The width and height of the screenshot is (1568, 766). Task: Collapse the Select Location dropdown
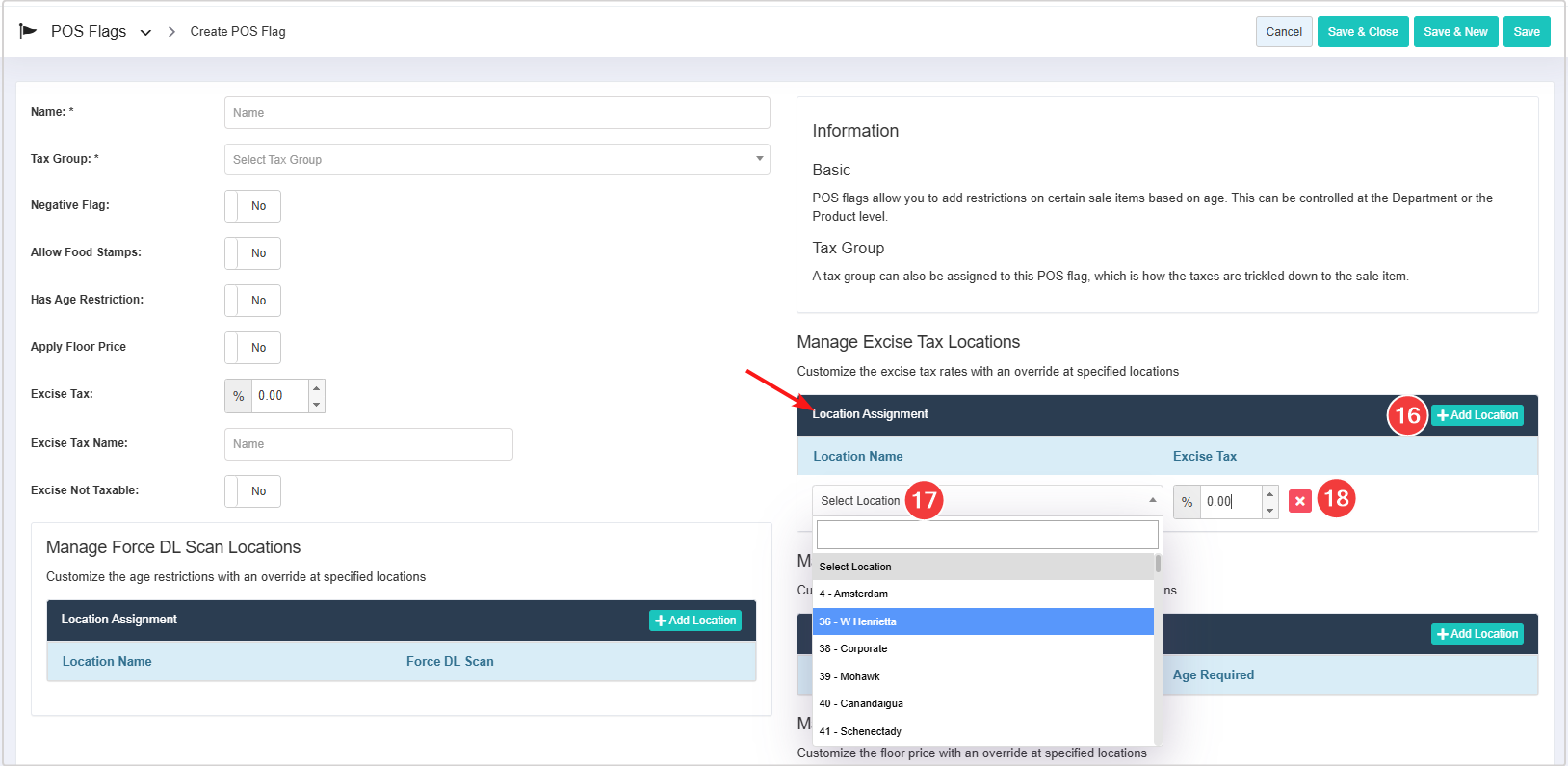[x=987, y=501]
